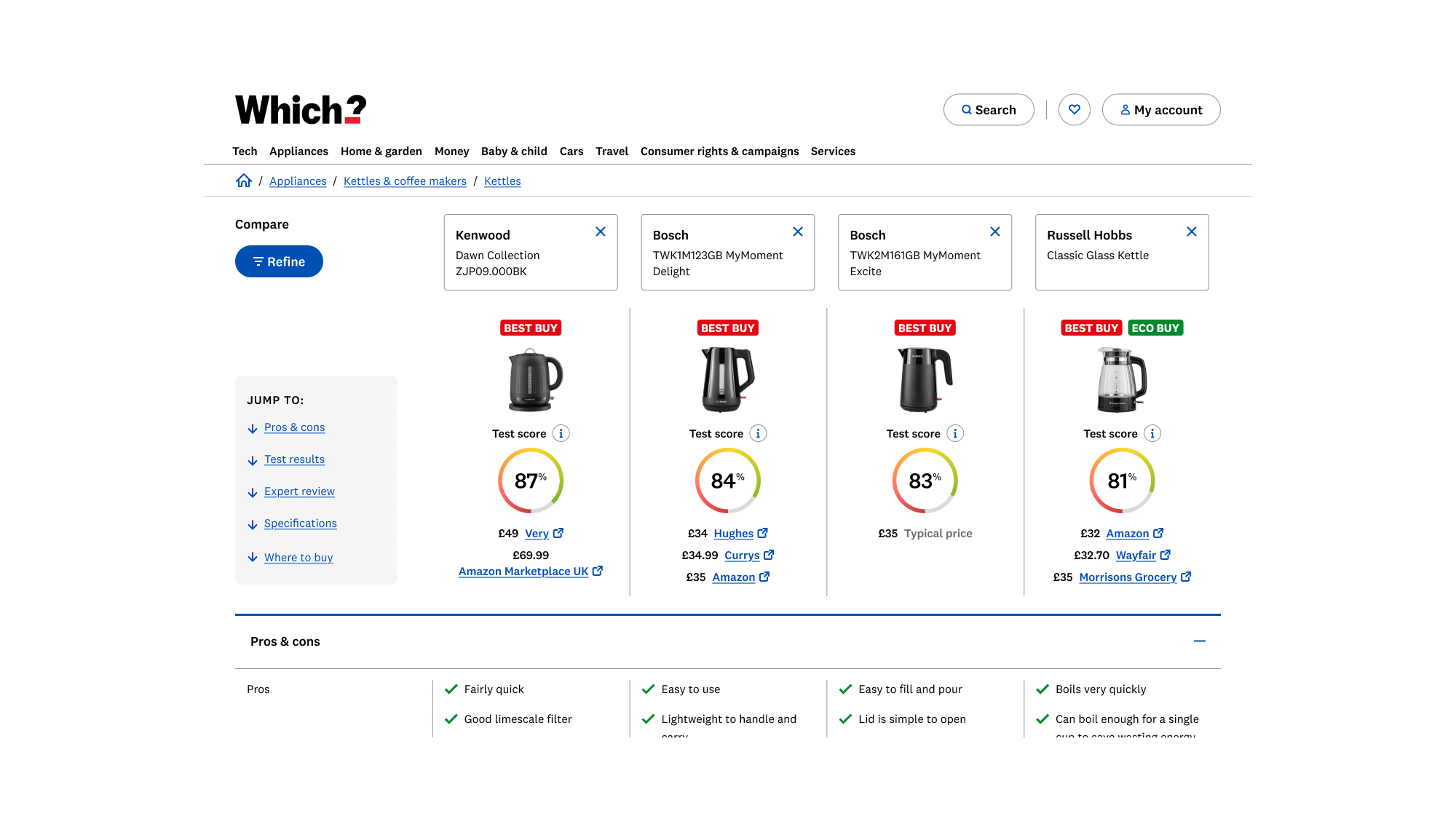The image size is (1456, 819).
Task: Follow the Appliances breadcrumb link
Action: [298, 181]
